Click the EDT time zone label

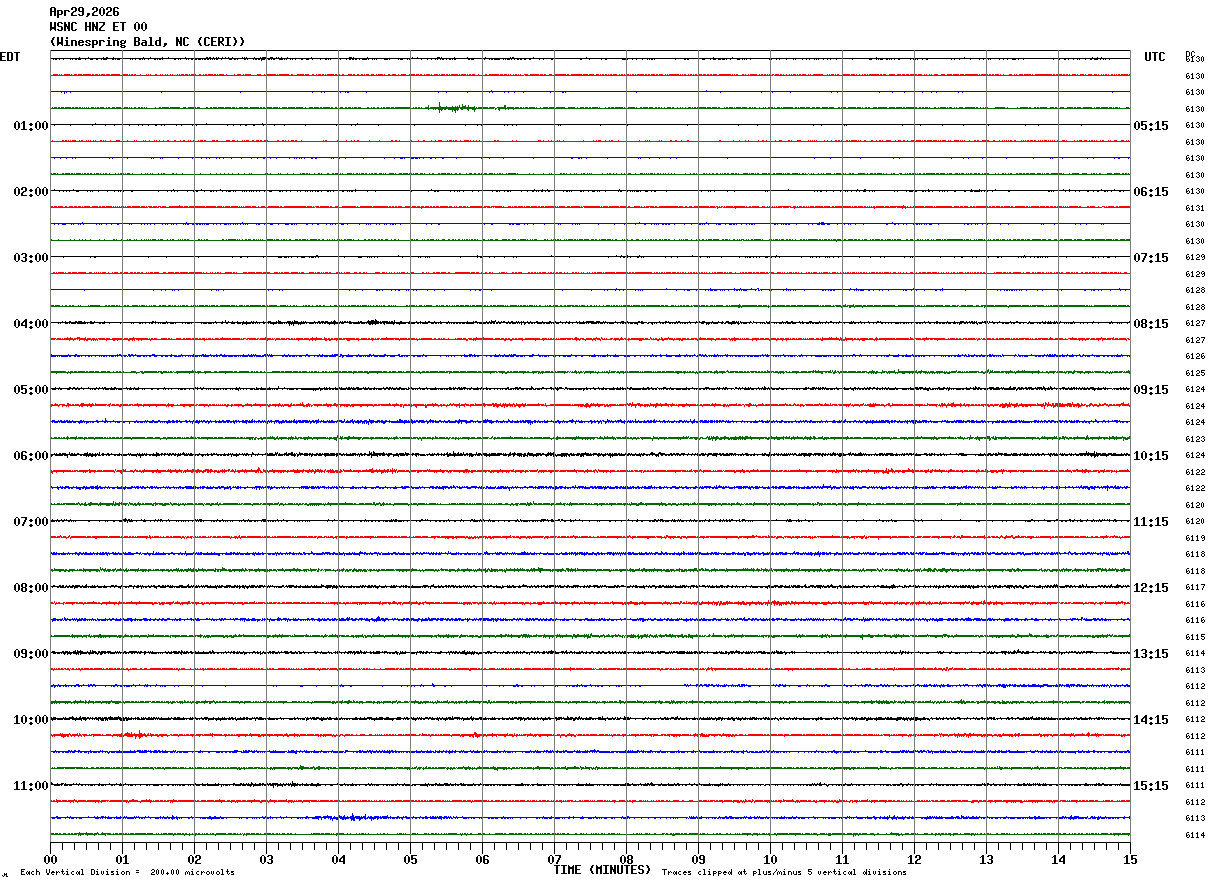tap(10, 57)
